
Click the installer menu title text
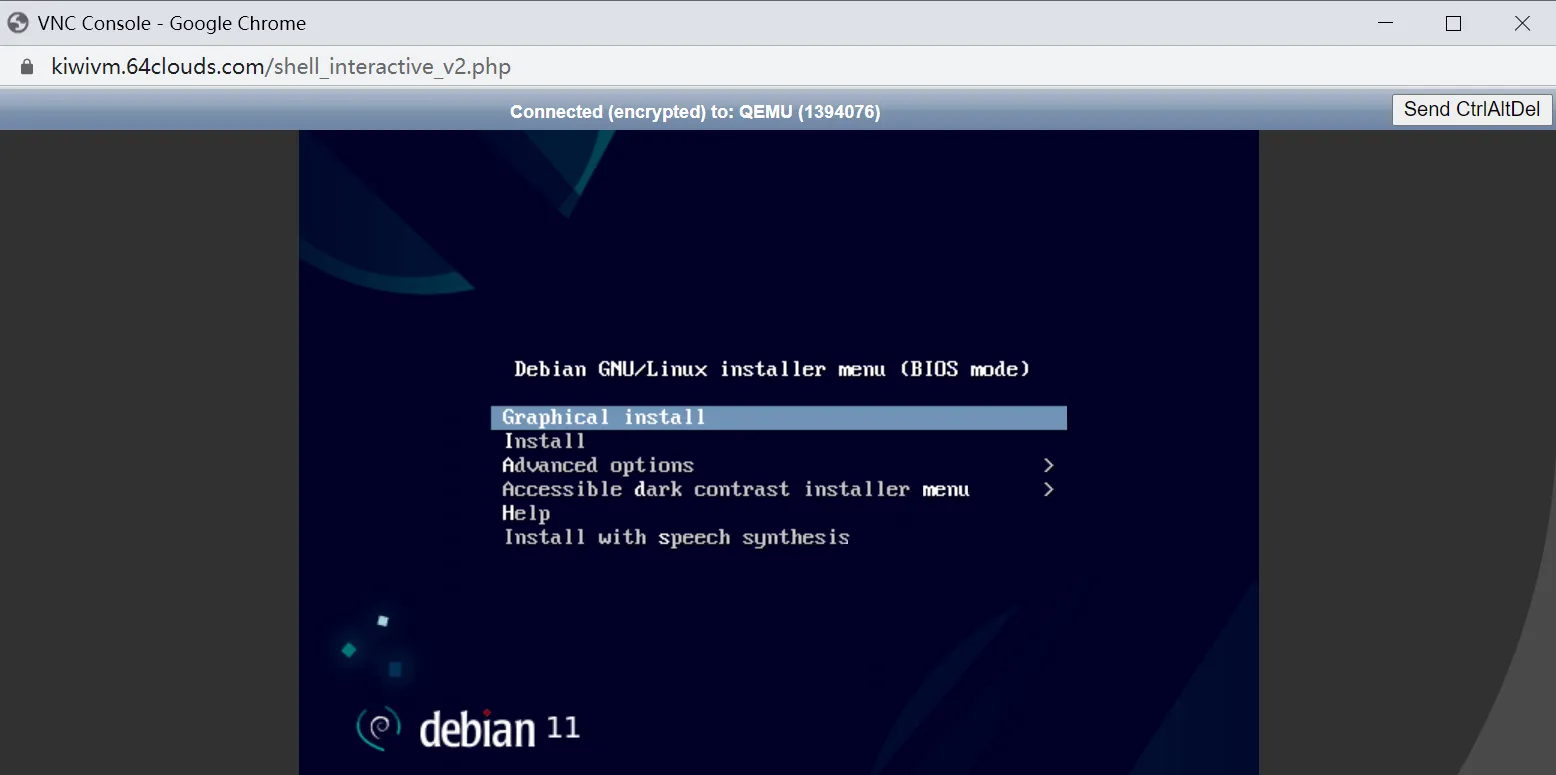pos(772,369)
